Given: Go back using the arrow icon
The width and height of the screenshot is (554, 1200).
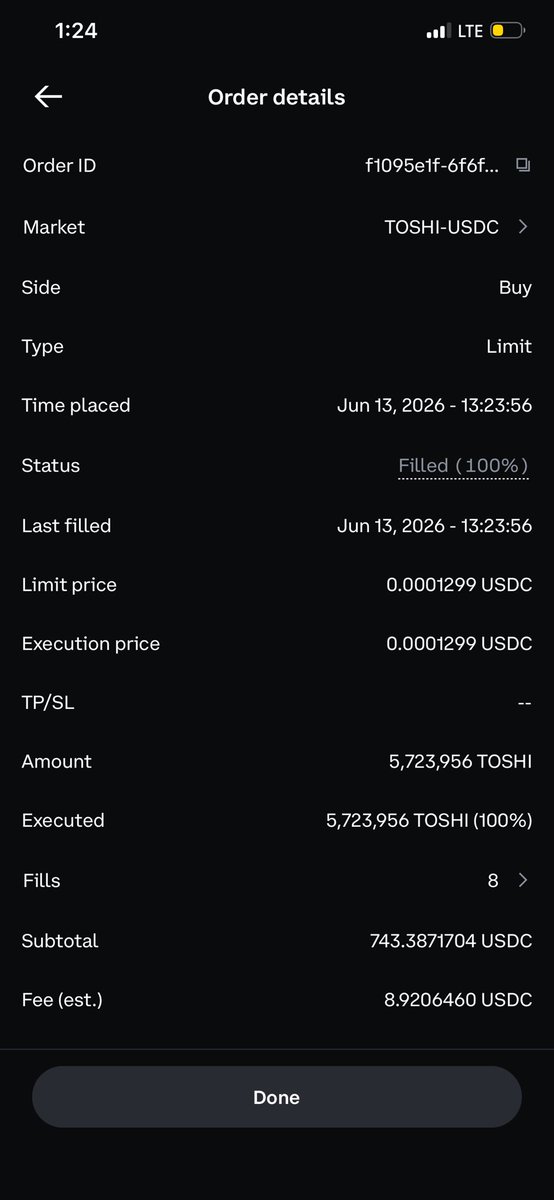Looking at the screenshot, I should [48, 96].
